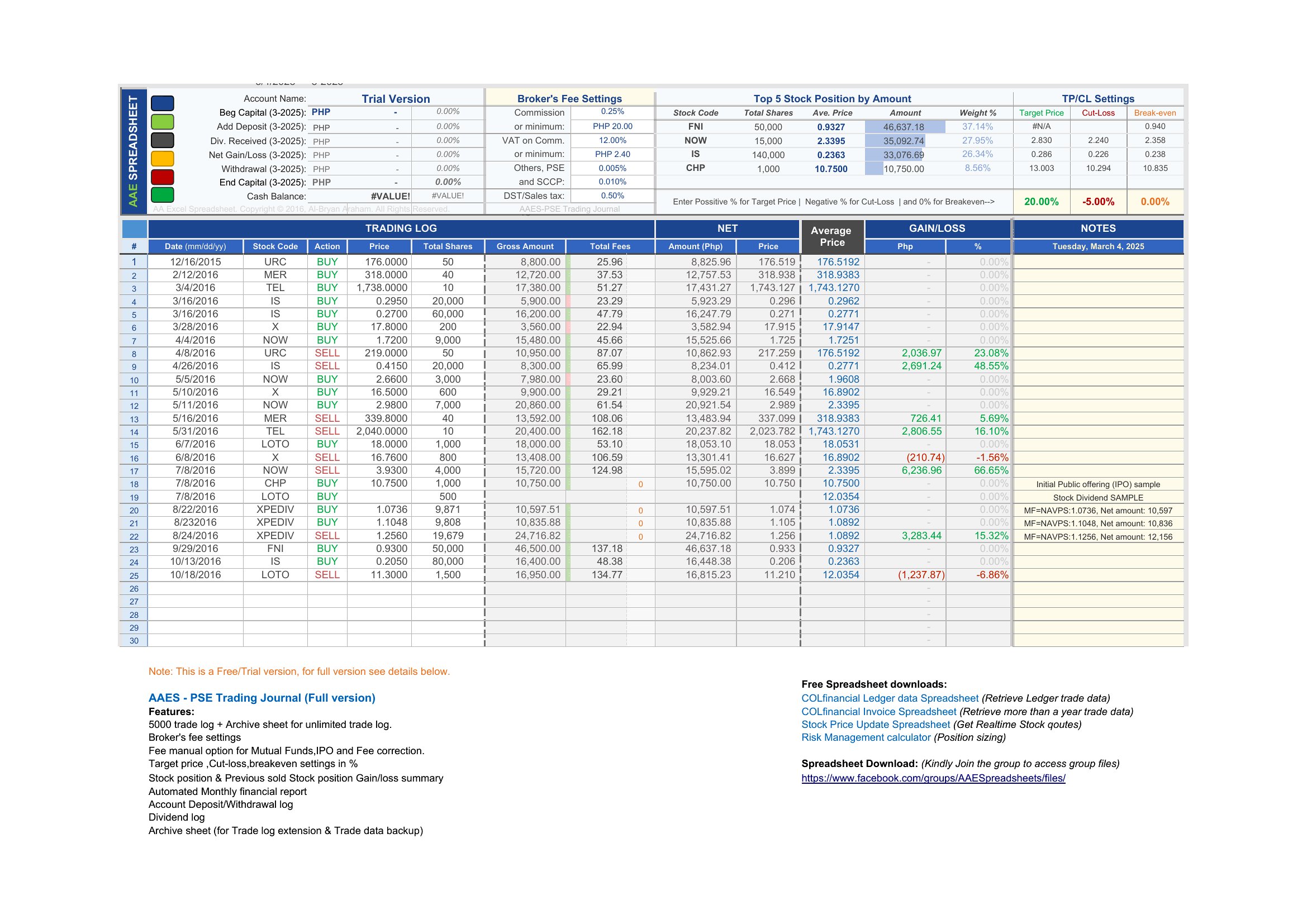Screen dimensions: 1307x924
Task: Click the 66.65% gain percentage cell
Action: click(978, 470)
